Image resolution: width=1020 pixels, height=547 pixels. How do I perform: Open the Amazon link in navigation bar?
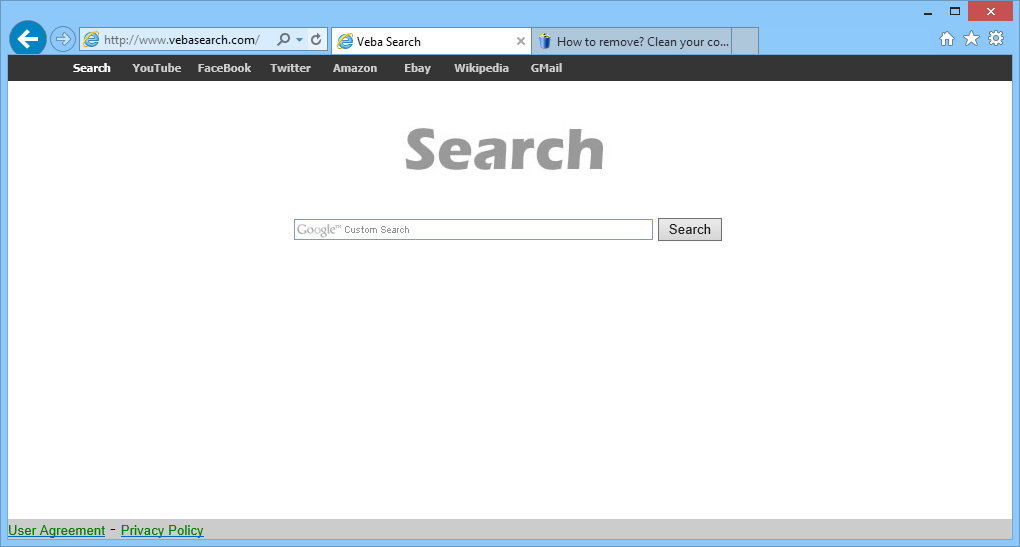point(355,68)
